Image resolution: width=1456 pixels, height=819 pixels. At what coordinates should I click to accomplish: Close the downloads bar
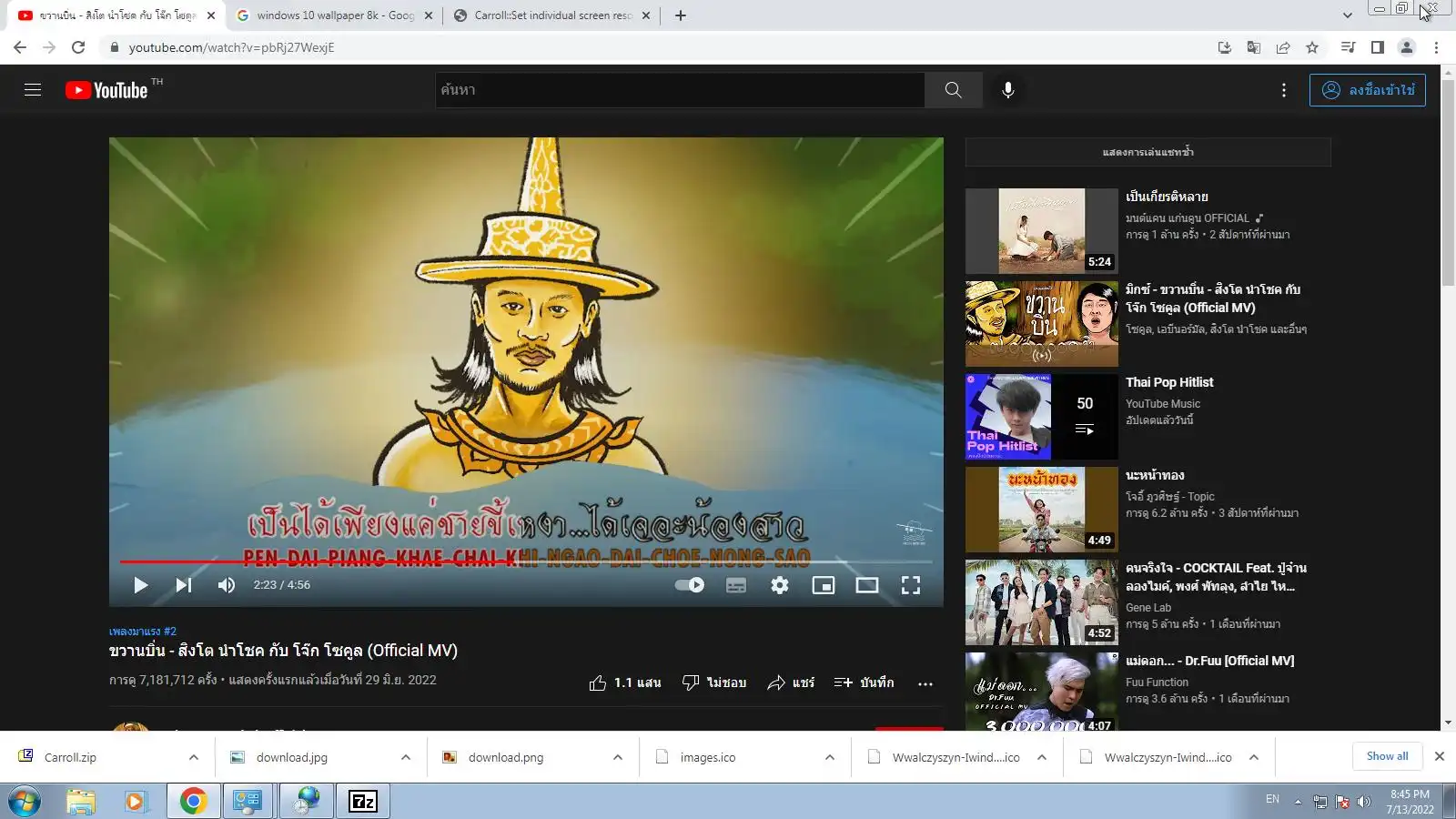1440,756
